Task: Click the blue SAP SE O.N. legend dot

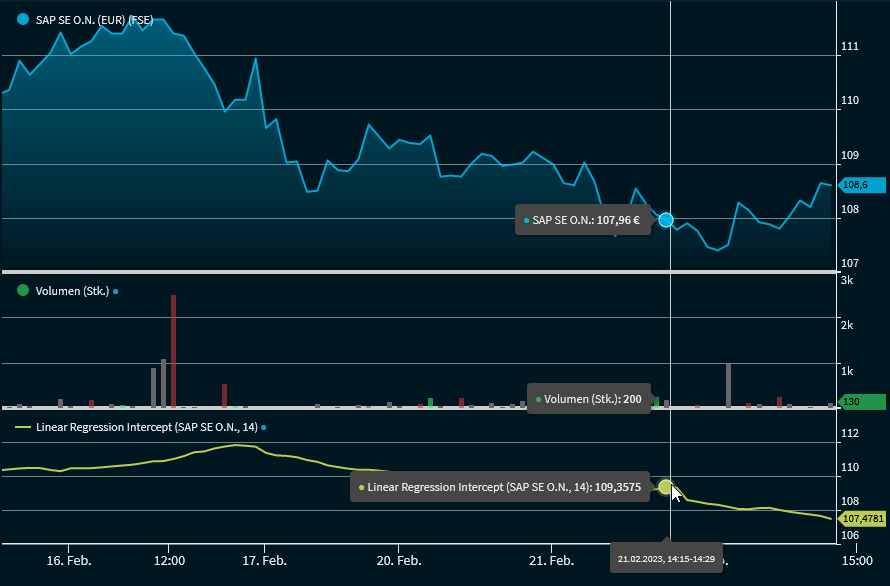Action: click(x=23, y=19)
